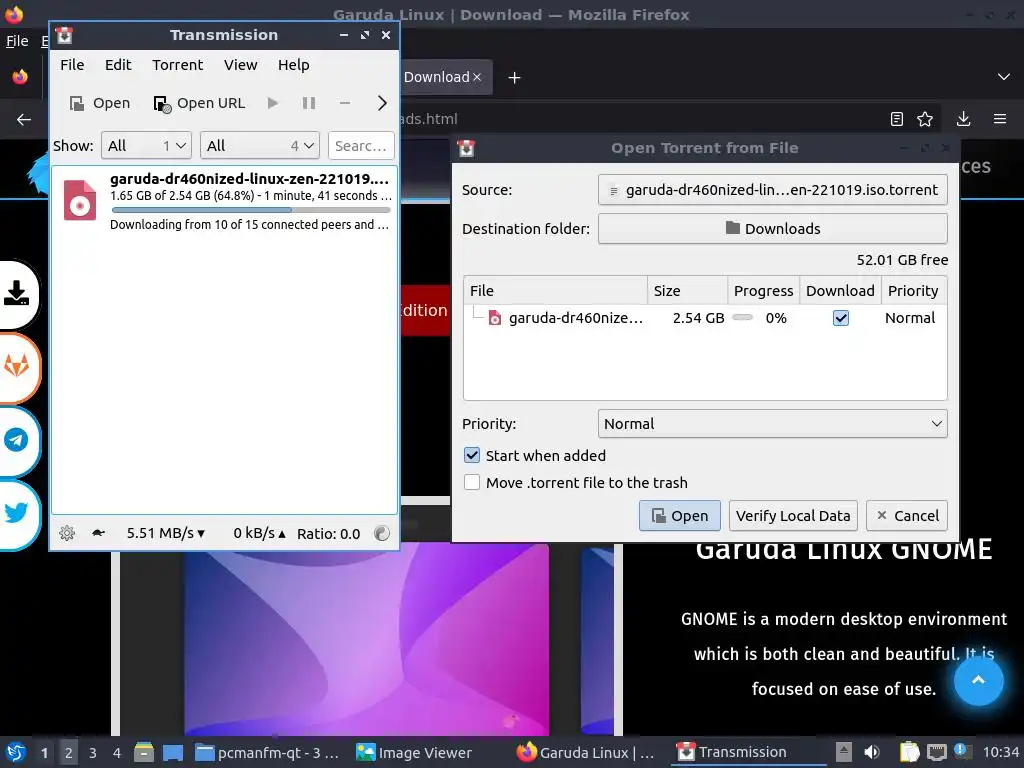Viewport: 1024px width, 768px height.
Task: Click the download icon in website sidebar
Action: click(16, 293)
